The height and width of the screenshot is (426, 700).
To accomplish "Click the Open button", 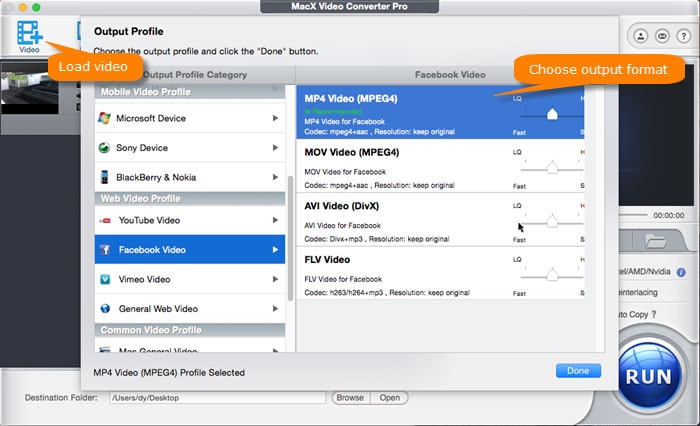I will 390,397.
